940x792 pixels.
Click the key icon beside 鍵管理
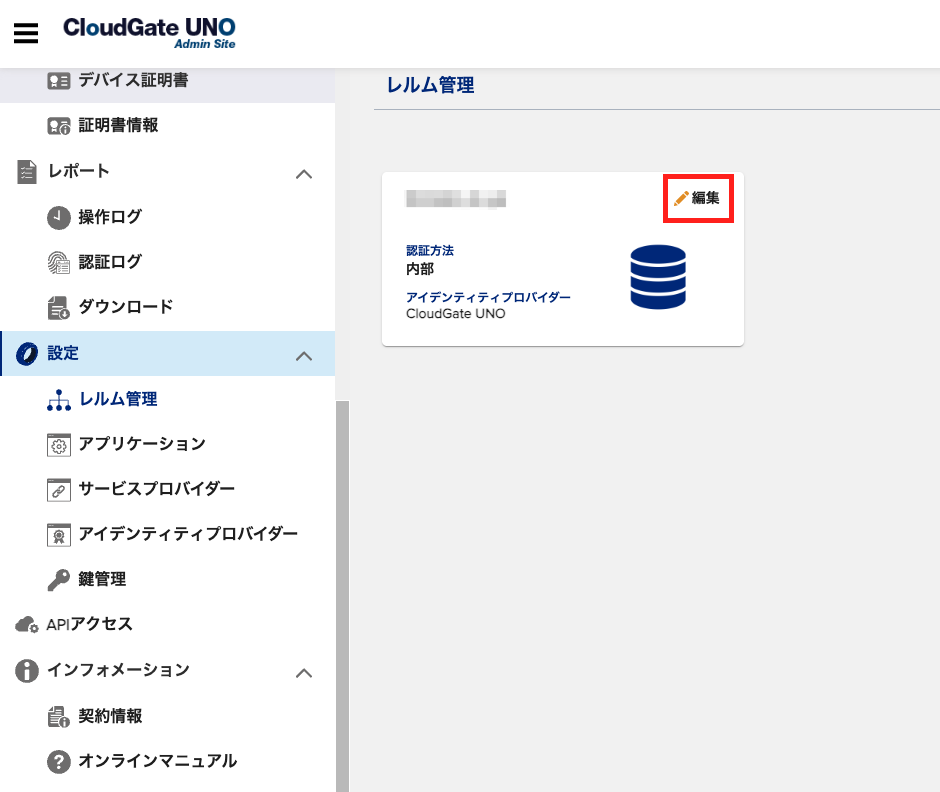tap(59, 580)
